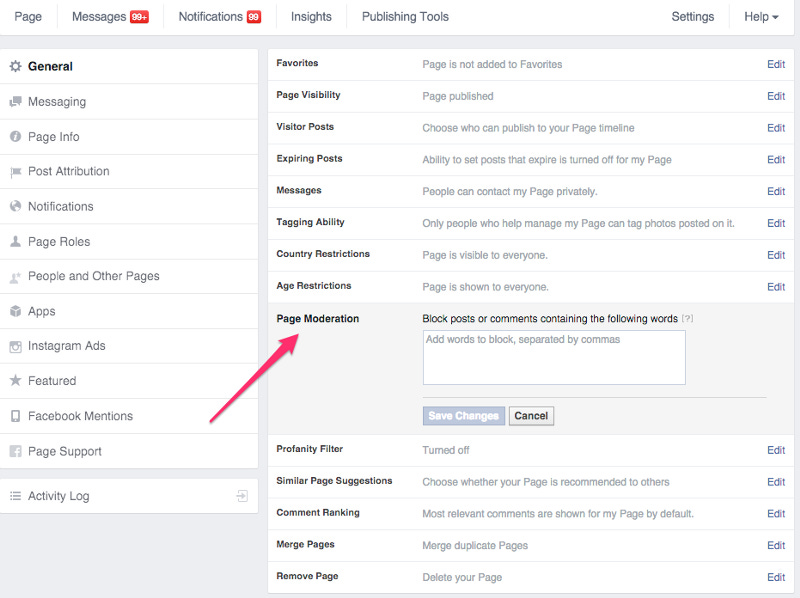Open the Activity Log
The image size is (800, 598).
(x=129, y=496)
